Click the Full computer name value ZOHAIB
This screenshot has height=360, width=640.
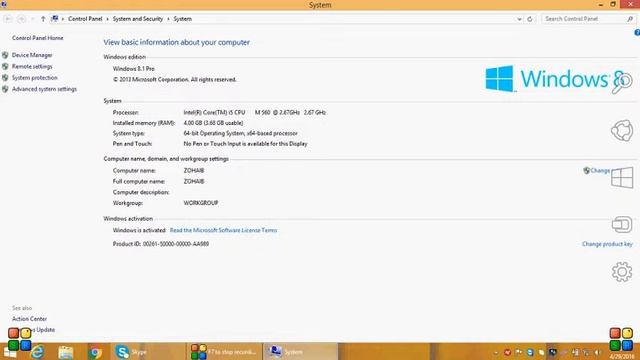pyautogui.click(x=193, y=181)
